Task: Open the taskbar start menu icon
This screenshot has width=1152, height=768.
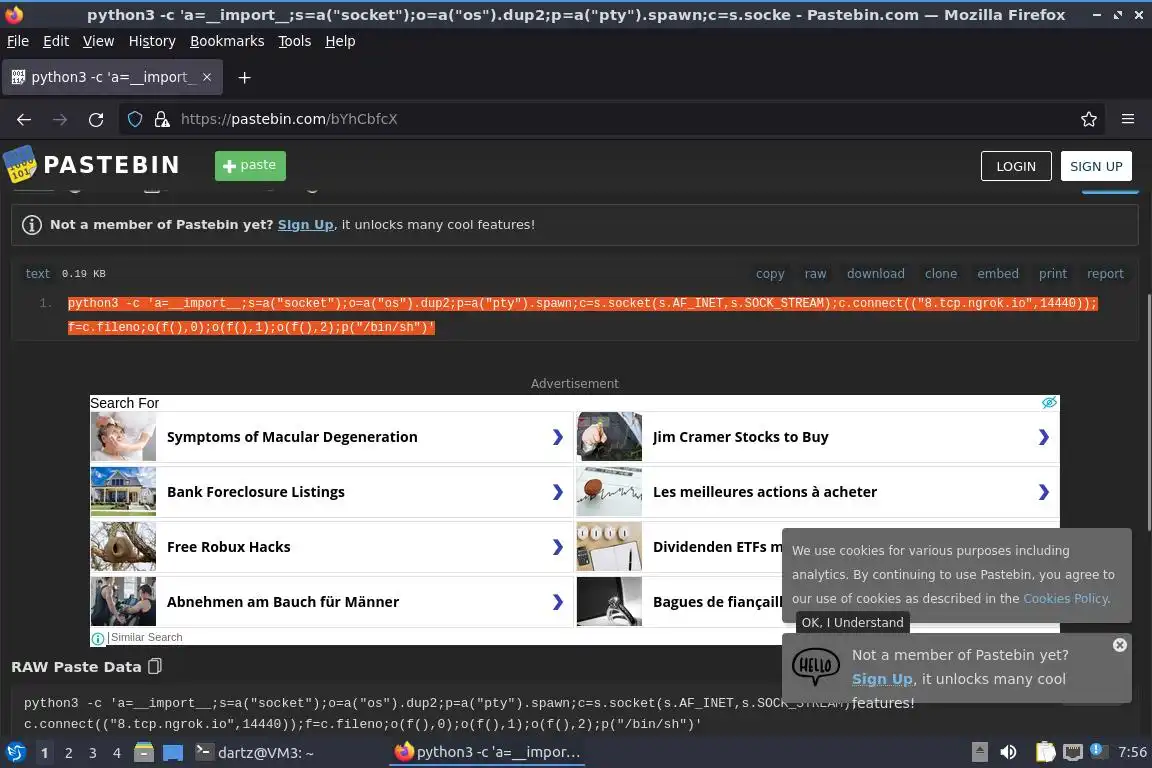Action: click(x=15, y=752)
